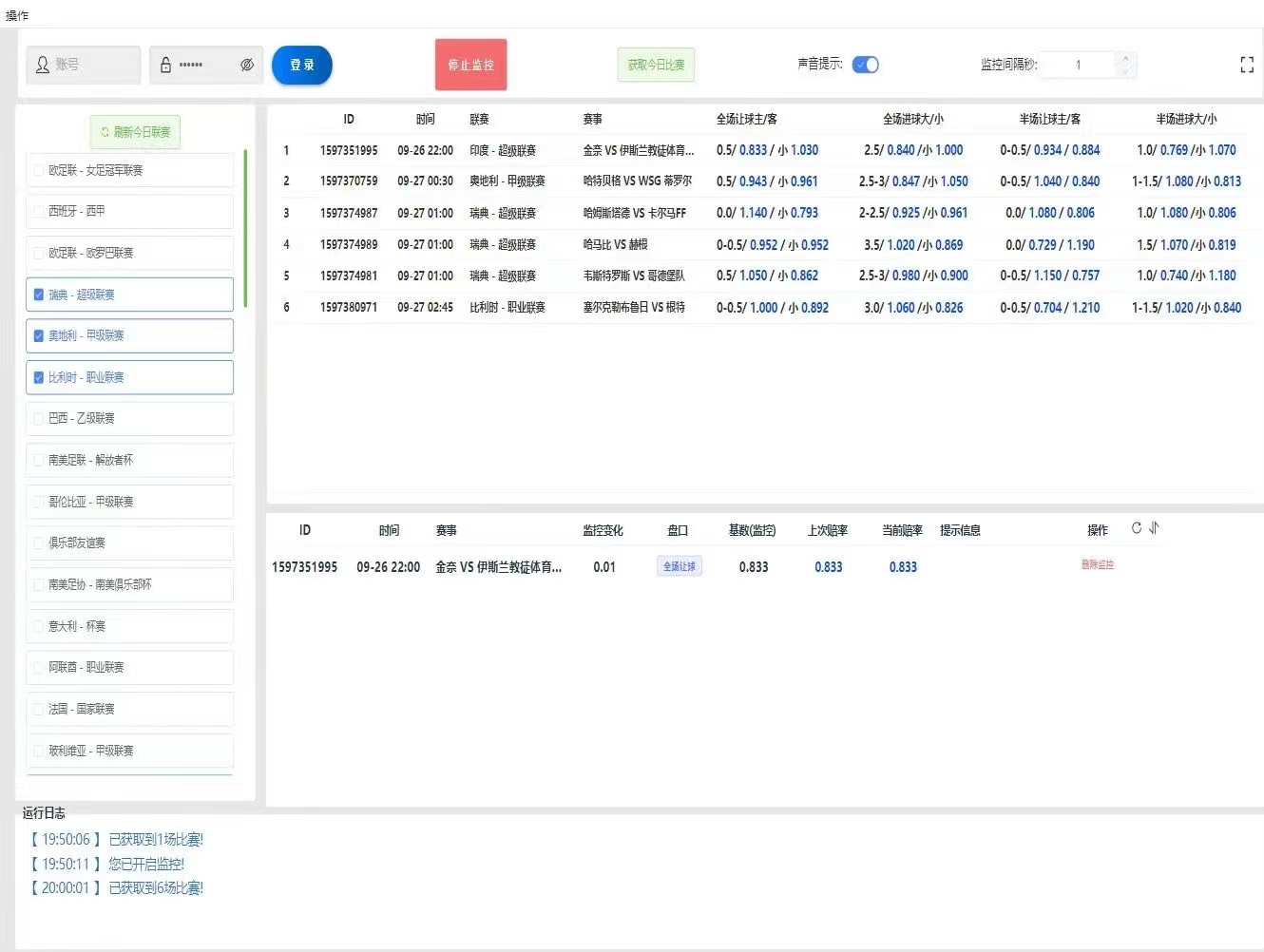The image size is (1264, 952).
Task: Click the 获取今日比赛 button
Action: [x=656, y=65]
